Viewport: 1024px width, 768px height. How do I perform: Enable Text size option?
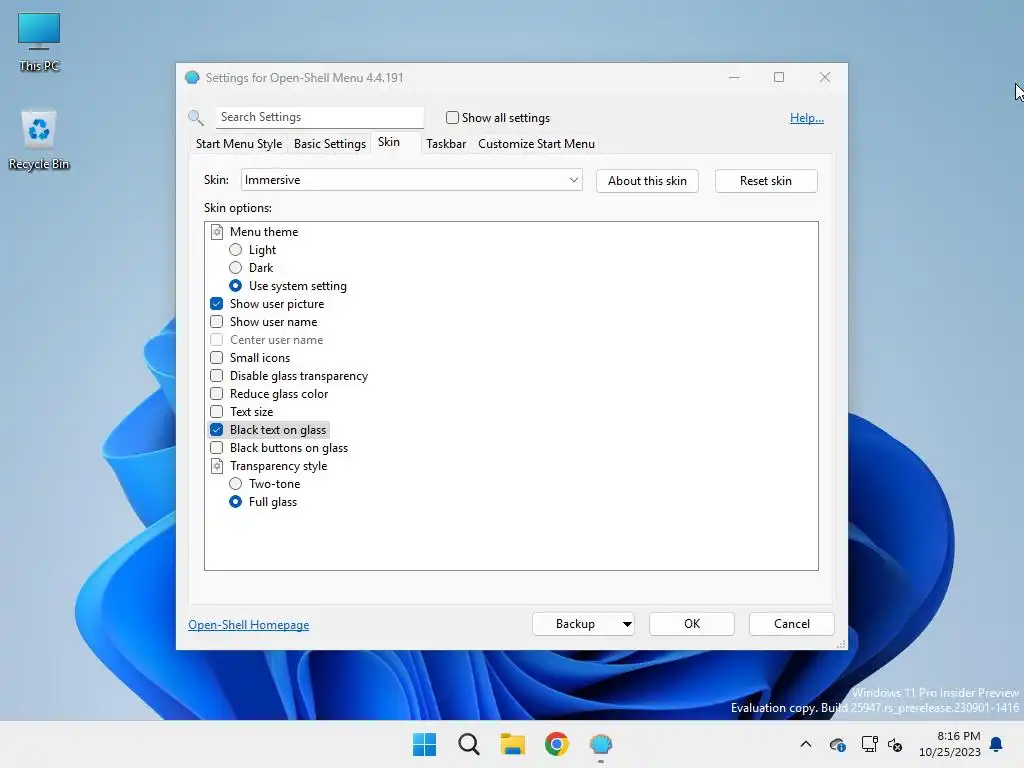pyautogui.click(x=217, y=412)
